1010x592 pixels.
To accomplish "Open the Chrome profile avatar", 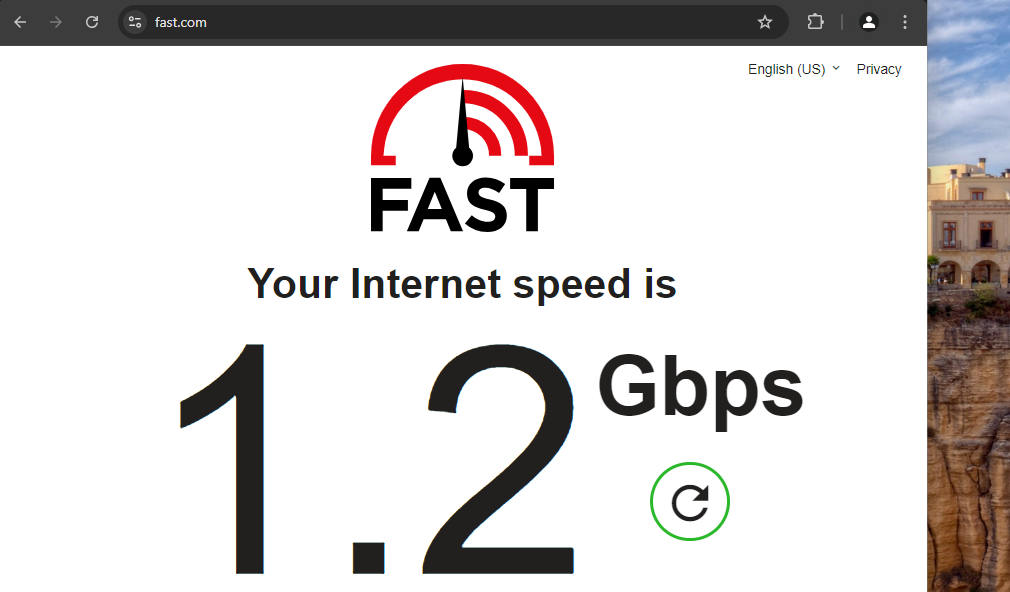I will (869, 23).
